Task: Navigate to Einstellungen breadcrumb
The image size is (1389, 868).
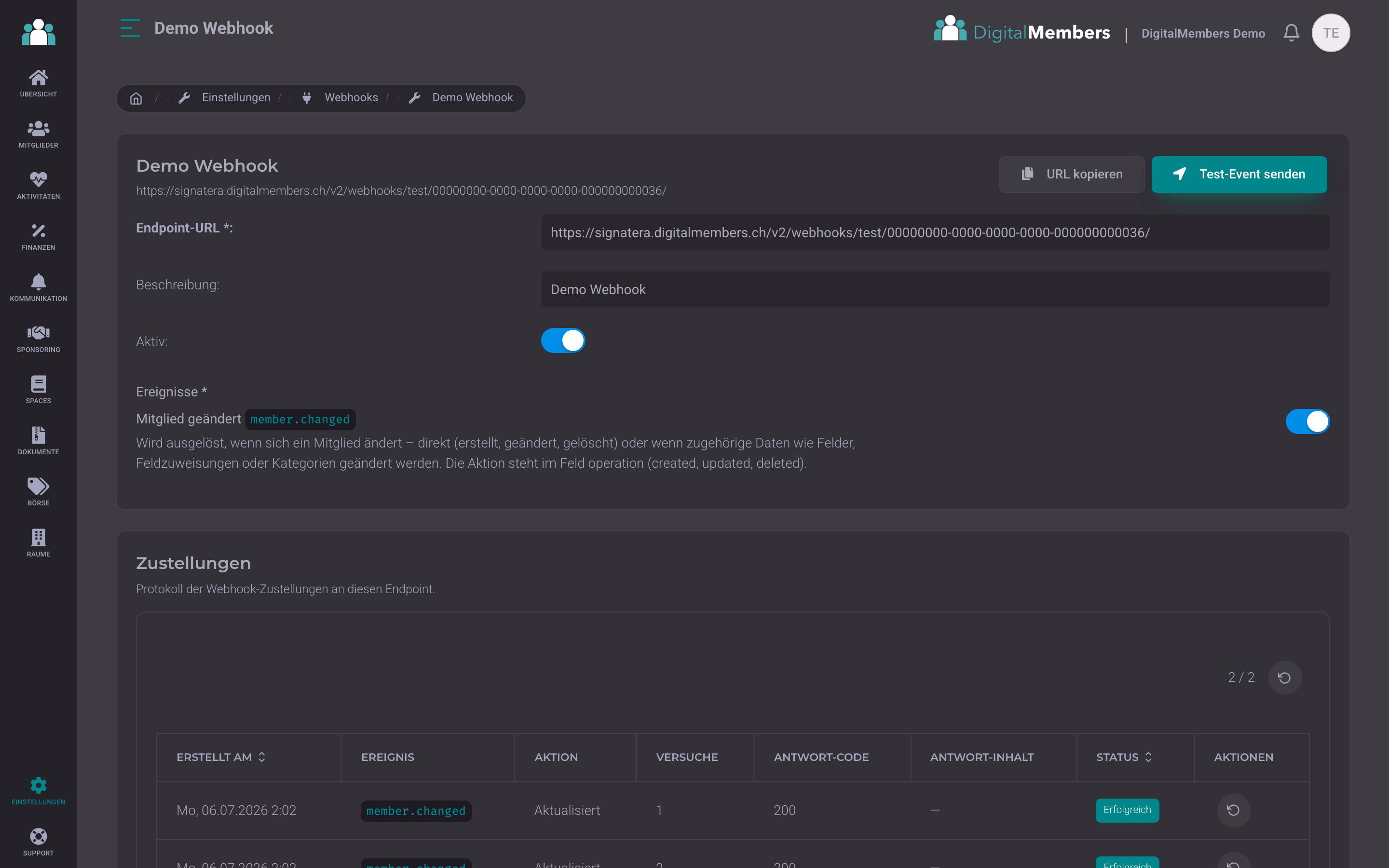Action: pyautogui.click(x=236, y=97)
